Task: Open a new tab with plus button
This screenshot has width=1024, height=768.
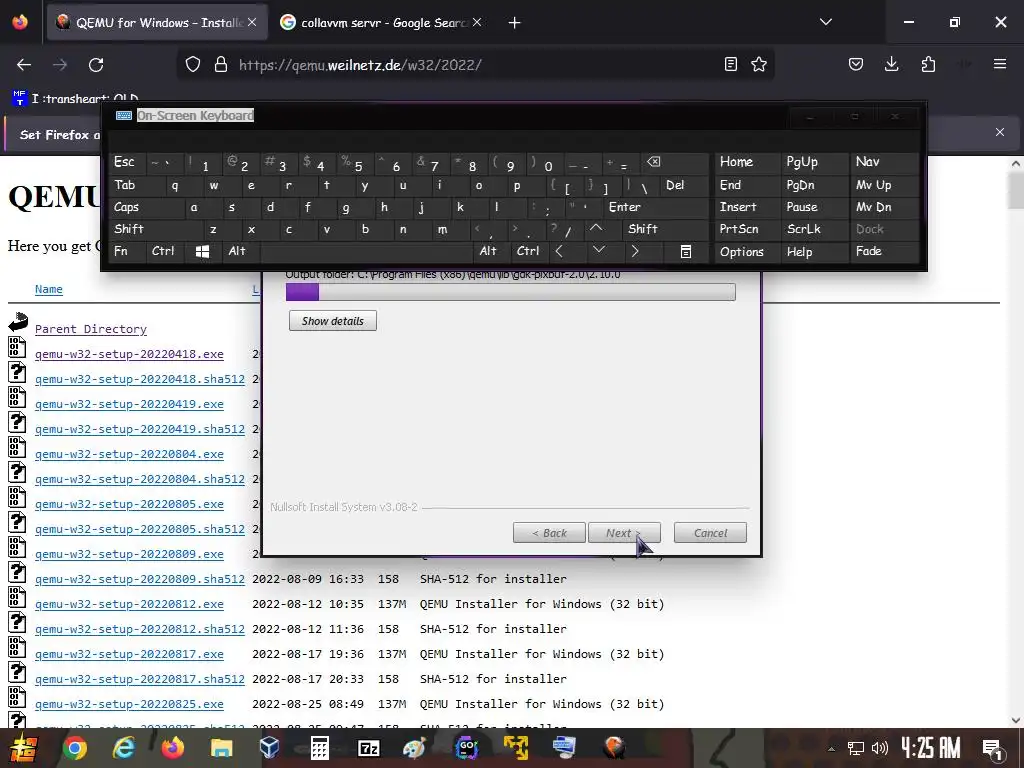Action: click(x=515, y=23)
